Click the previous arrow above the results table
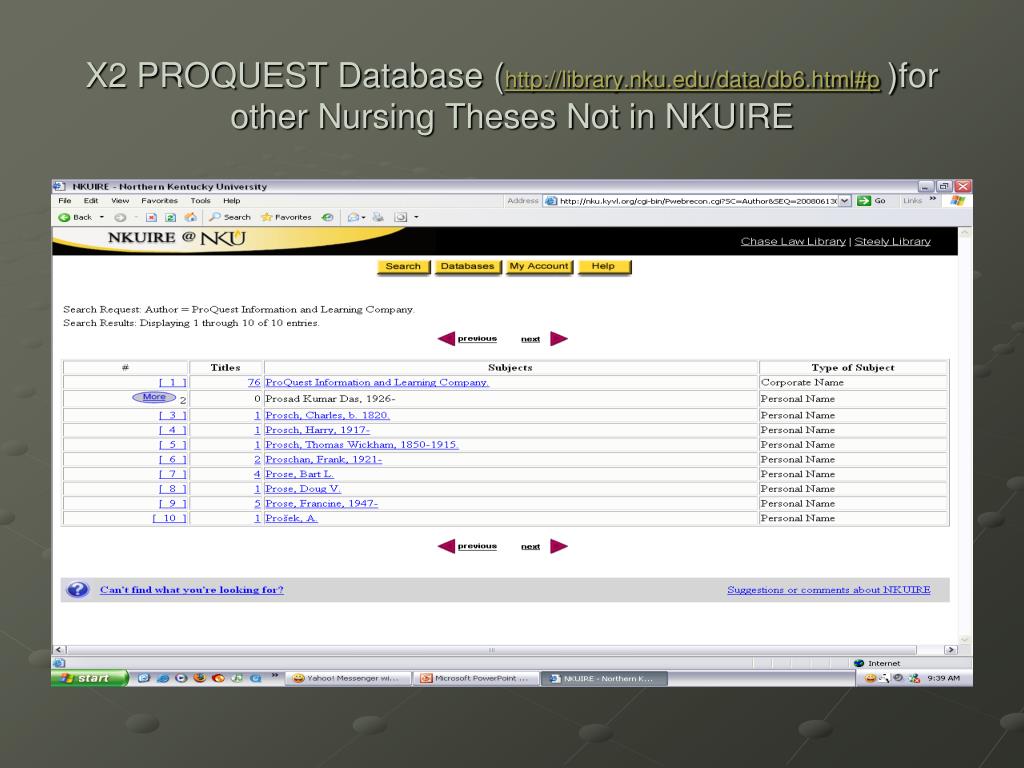The width and height of the screenshot is (1024, 768). (x=447, y=338)
